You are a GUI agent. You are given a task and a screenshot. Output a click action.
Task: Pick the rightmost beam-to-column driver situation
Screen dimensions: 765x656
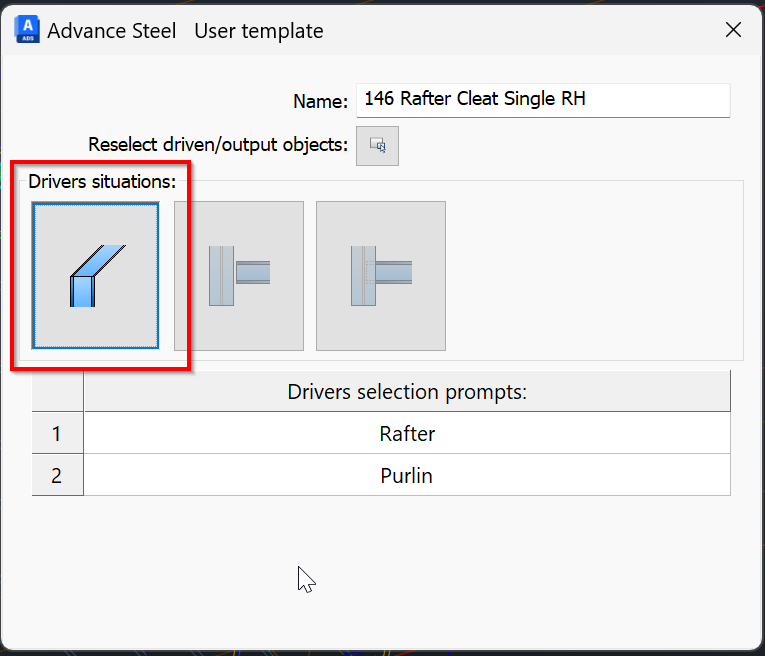[x=381, y=275]
